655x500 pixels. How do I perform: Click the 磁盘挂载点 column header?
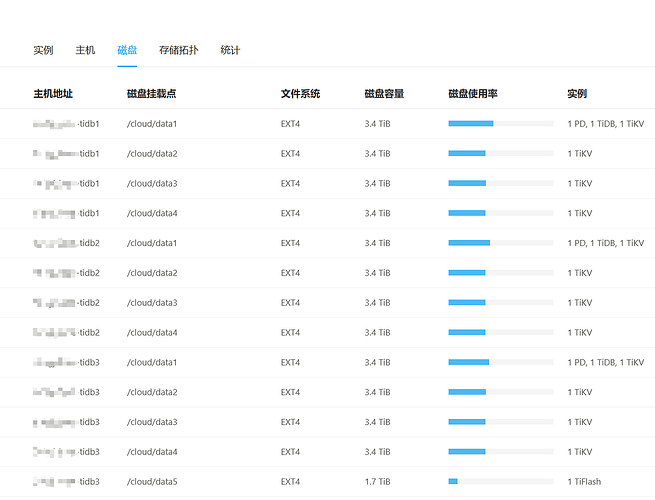coord(152,94)
